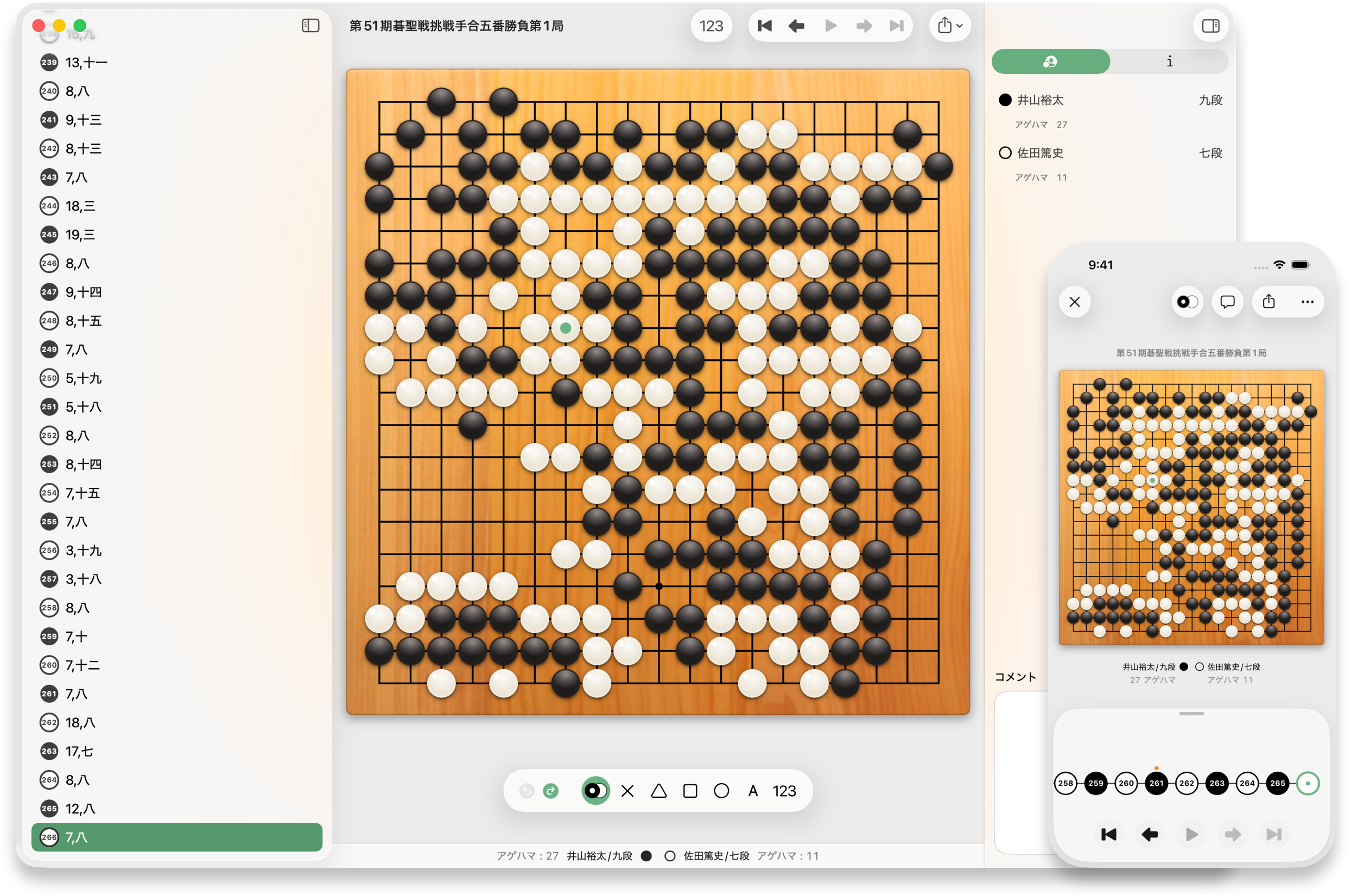
Task: Select the players tab in inspector
Action: coord(1050,61)
